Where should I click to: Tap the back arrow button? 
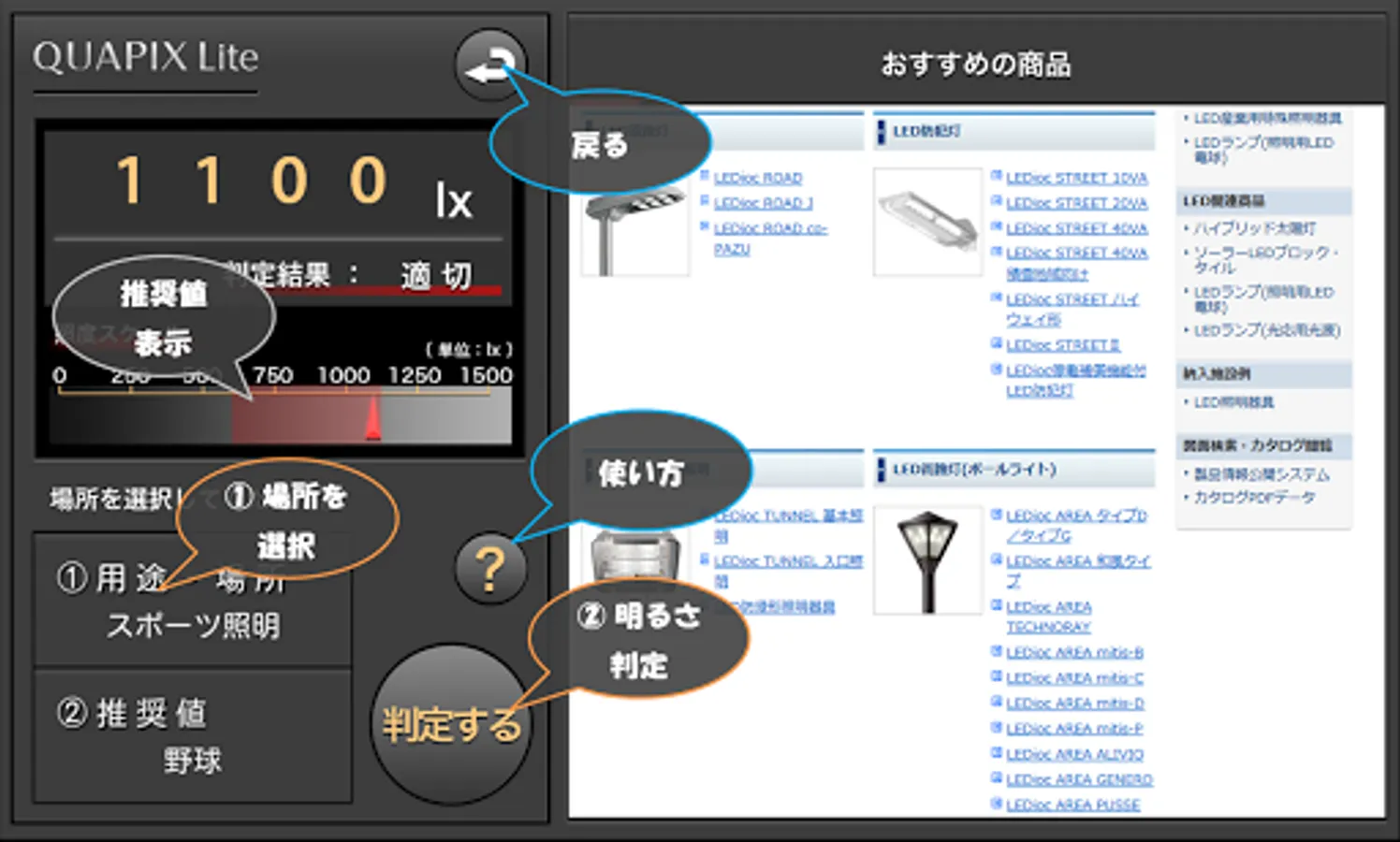coord(490,65)
